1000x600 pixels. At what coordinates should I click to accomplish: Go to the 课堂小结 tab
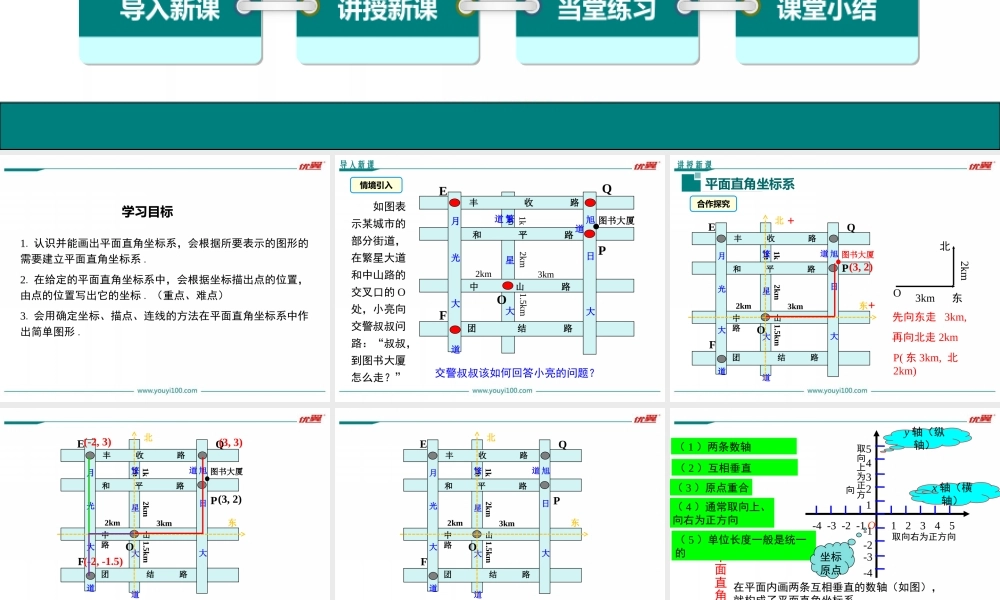[x=826, y=12]
